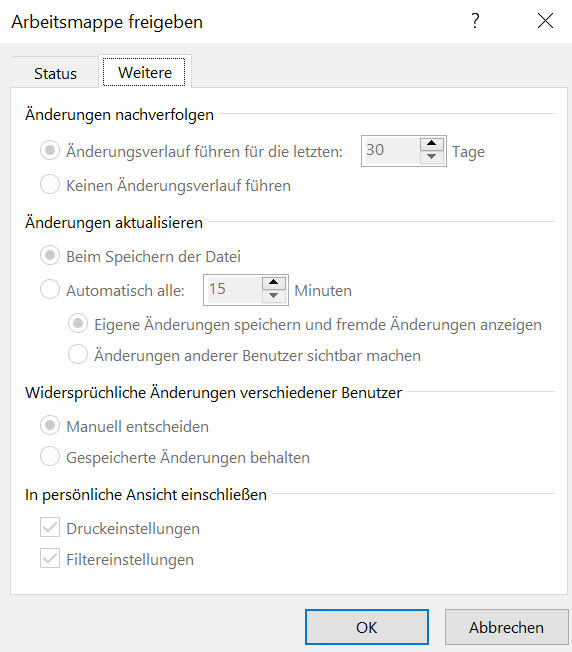Increase the Tage spinner value
The width and height of the screenshot is (572, 652).
[x=431, y=144]
